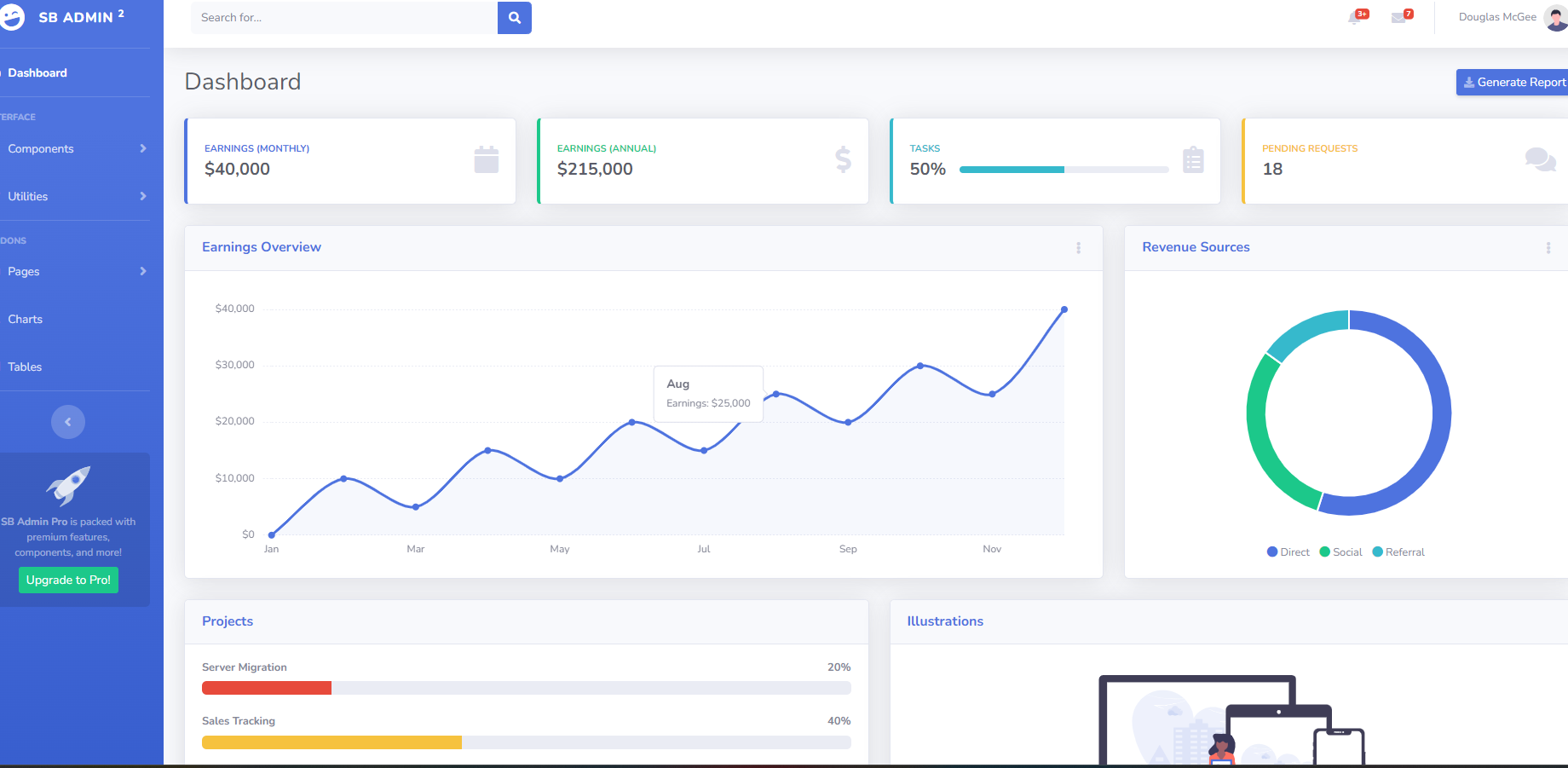Expand the Components sidebar menu
Screen dimensions: 1568x768
point(75,148)
